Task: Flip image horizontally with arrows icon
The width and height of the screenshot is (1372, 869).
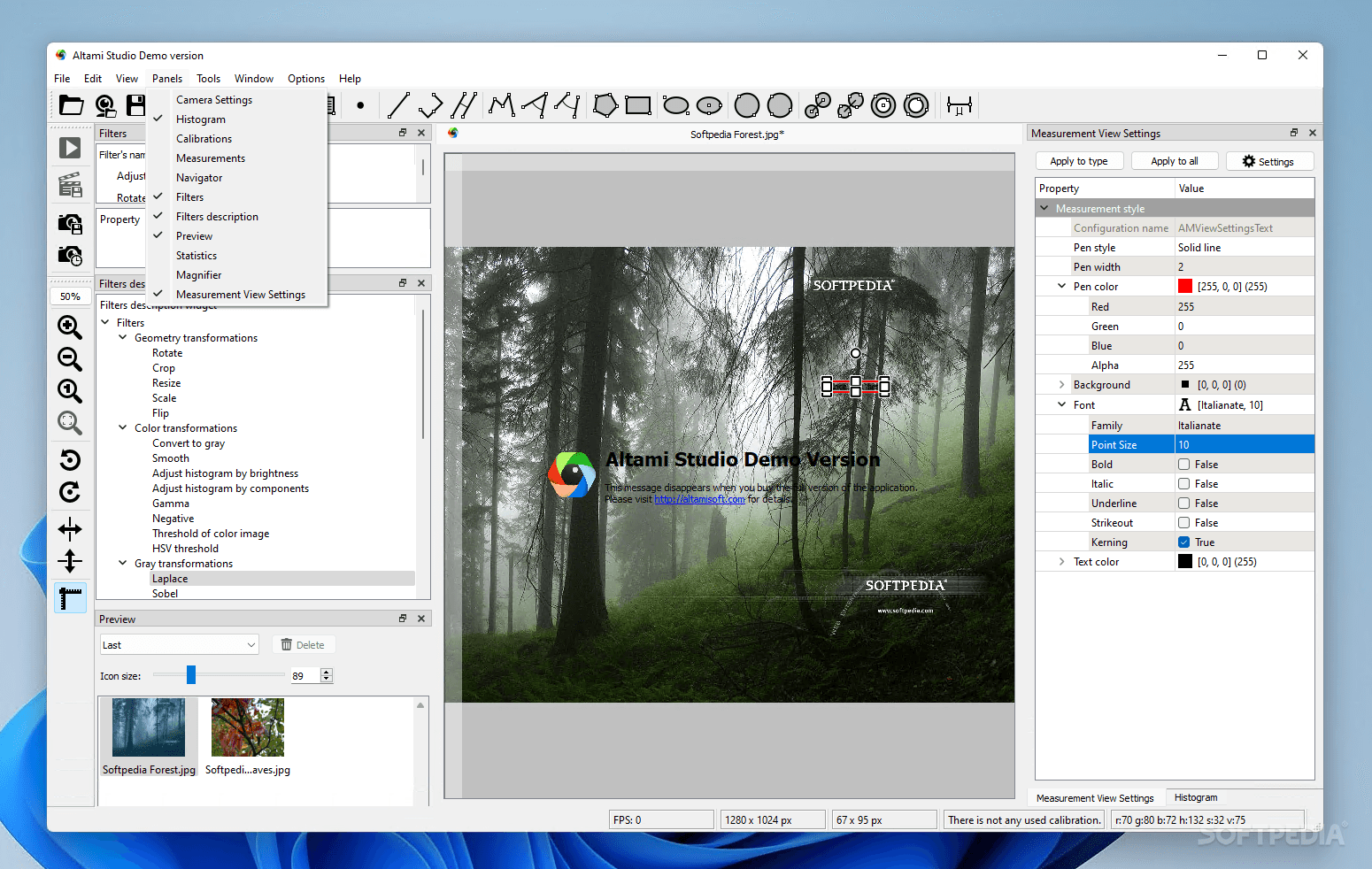Action: click(x=70, y=529)
